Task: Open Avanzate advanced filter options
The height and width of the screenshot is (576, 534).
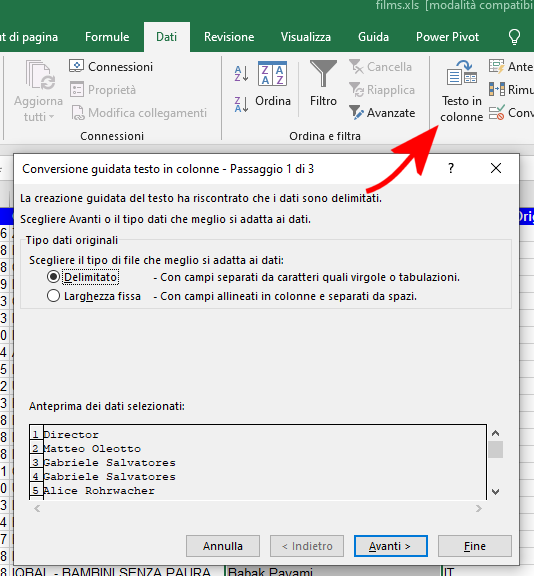Action: point(382,113)
